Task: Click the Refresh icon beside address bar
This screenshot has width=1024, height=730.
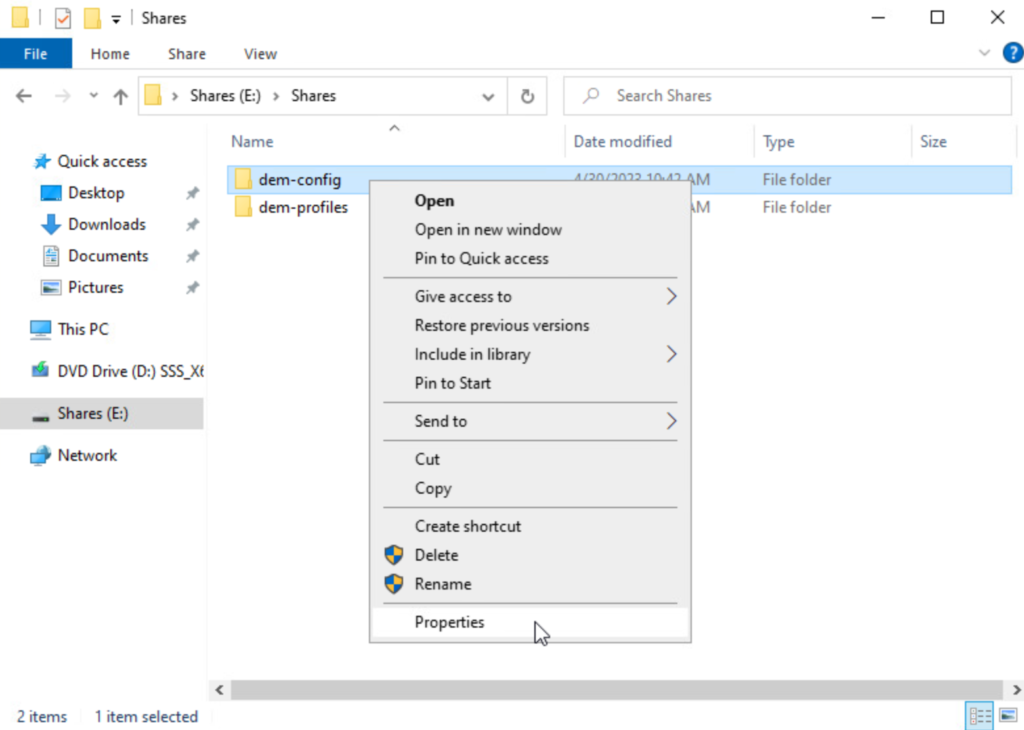Action: click(527, 96)
